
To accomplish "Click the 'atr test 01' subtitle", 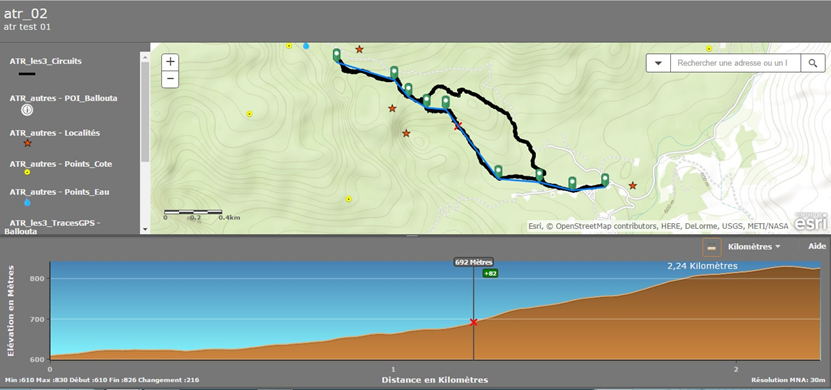I will [27, 27].
